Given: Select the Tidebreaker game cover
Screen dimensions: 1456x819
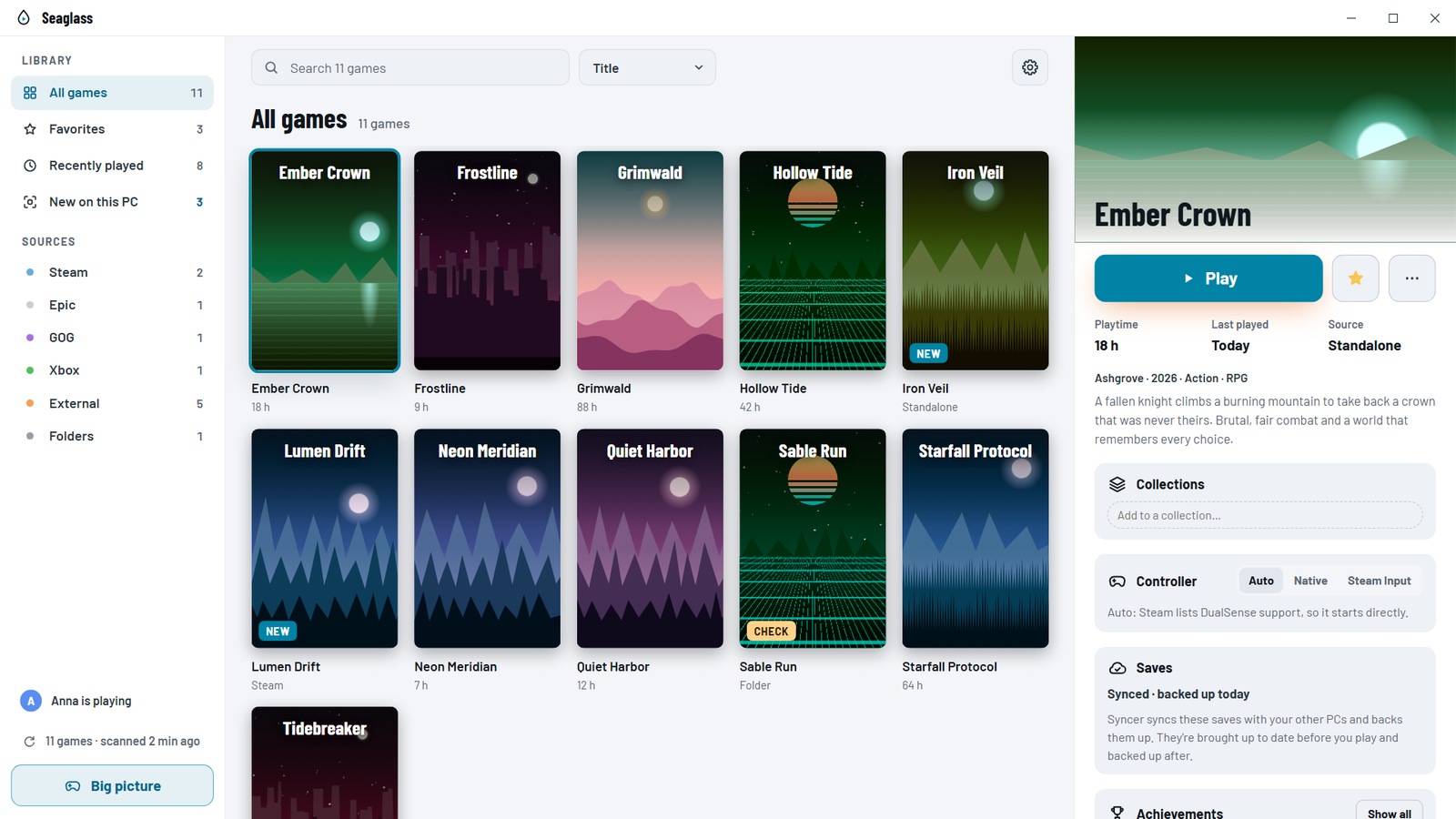Looking at the screenshot, I should click(x=325, y=763).
